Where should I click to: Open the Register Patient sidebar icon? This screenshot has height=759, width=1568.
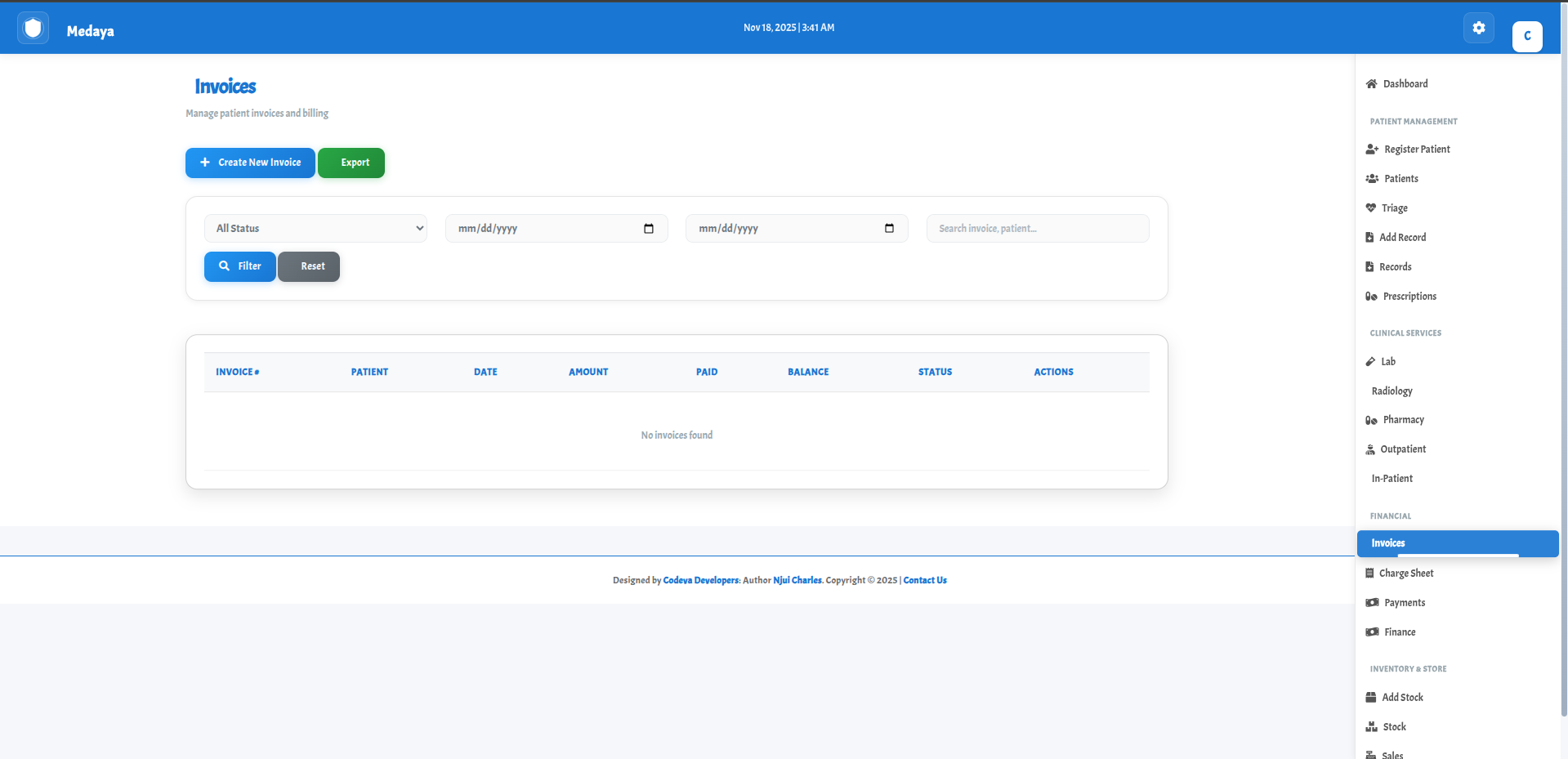(1371, 149)
